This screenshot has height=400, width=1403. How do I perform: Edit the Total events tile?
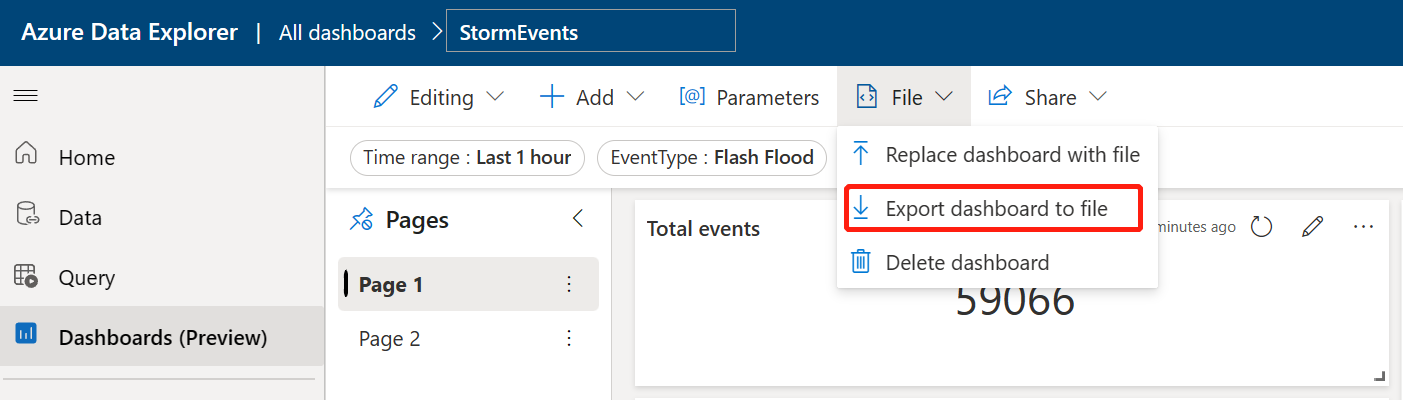pos(1313,227)
